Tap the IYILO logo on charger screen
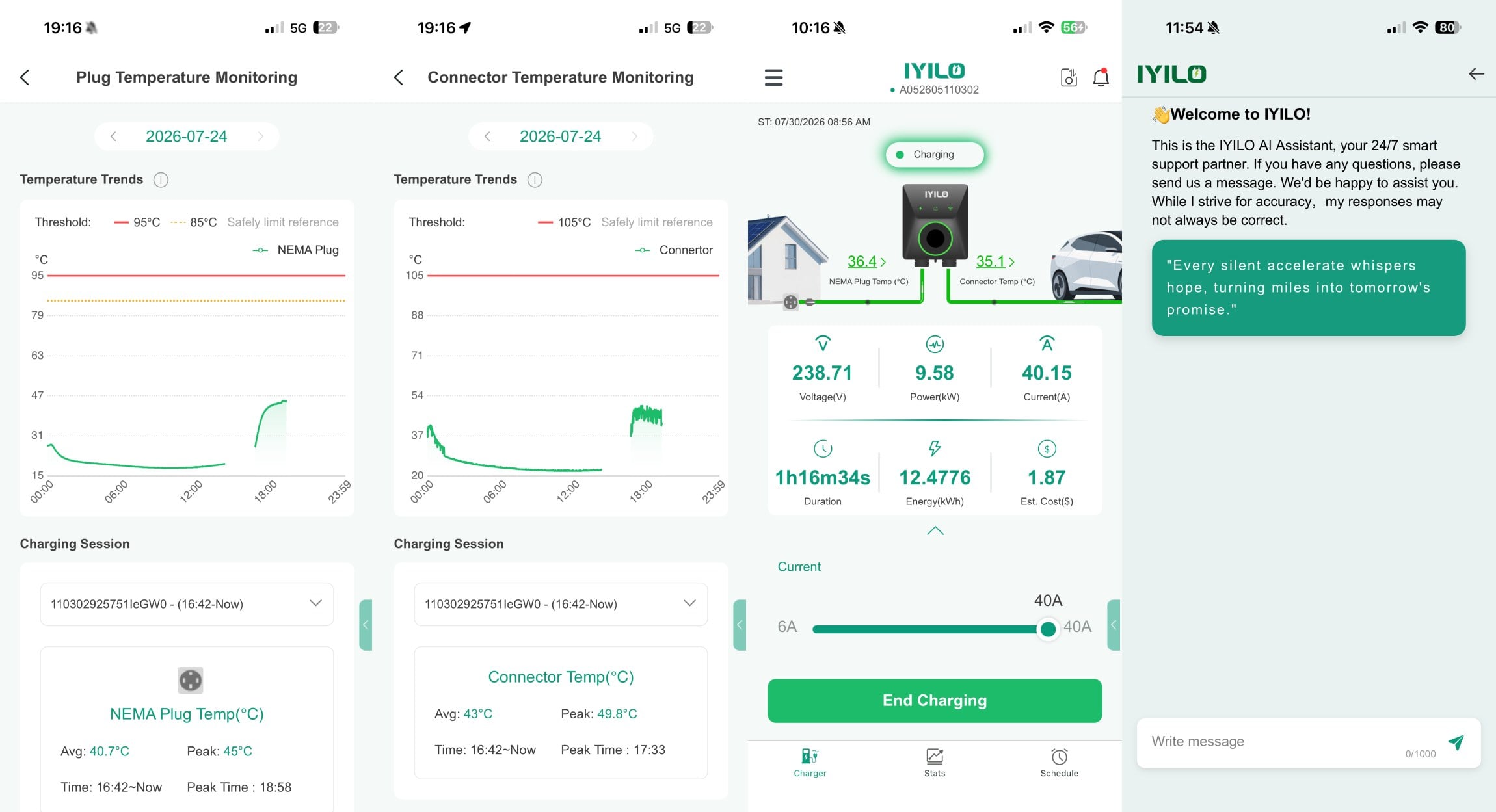Screen dimensions: 1496x812 tap(935, 70)
